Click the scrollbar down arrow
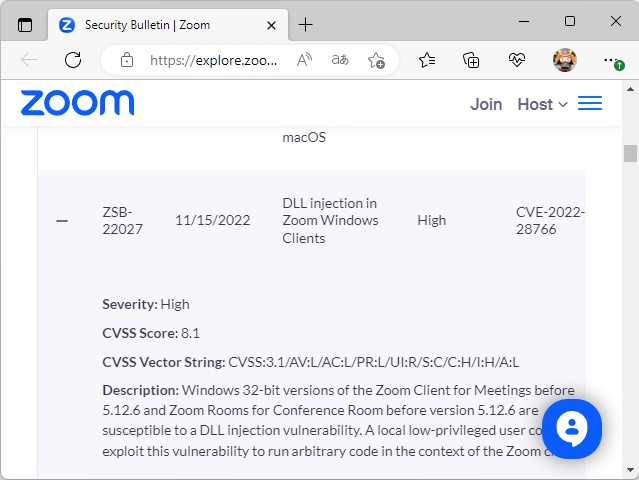The width and height of the screenshot is (639, 480). tap(630, 470)
